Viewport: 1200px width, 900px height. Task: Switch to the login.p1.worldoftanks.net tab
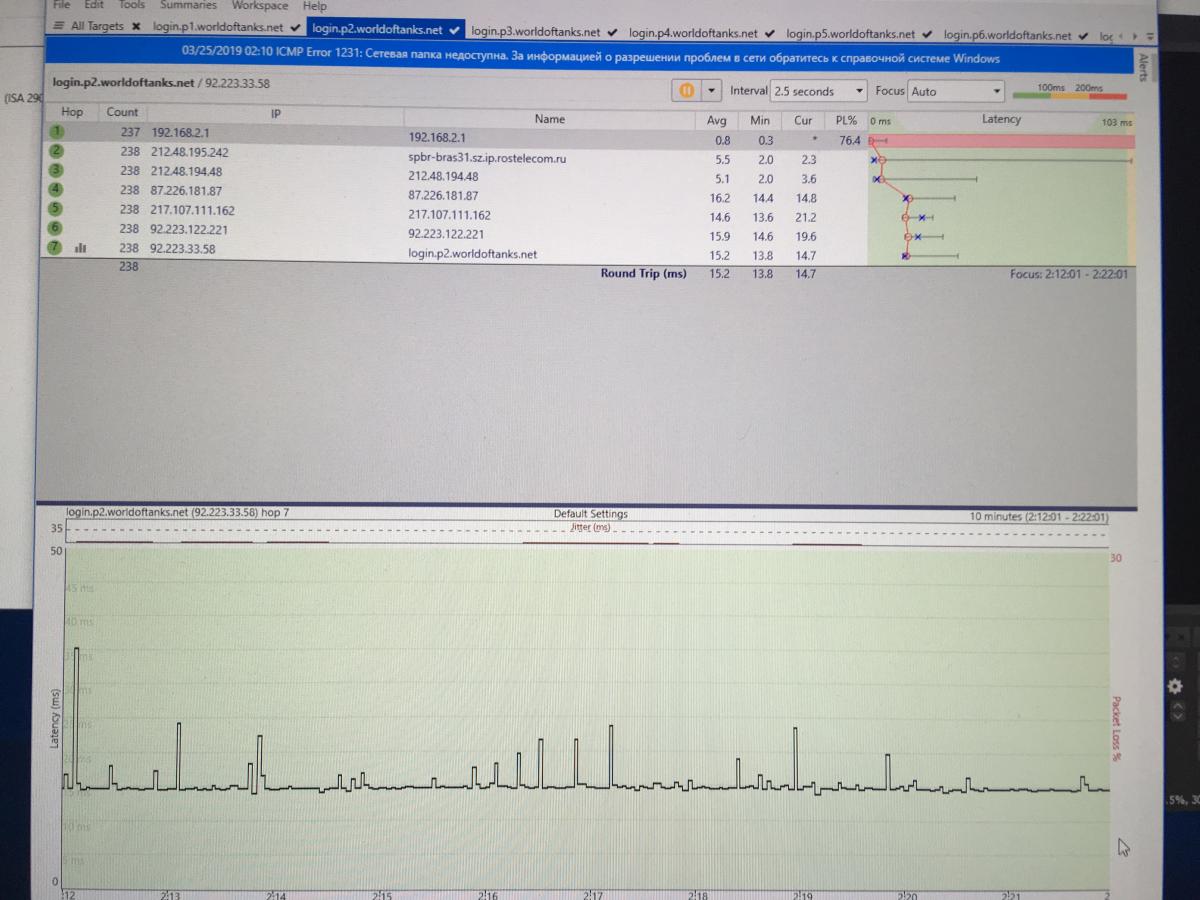click(x=225, y=27)
